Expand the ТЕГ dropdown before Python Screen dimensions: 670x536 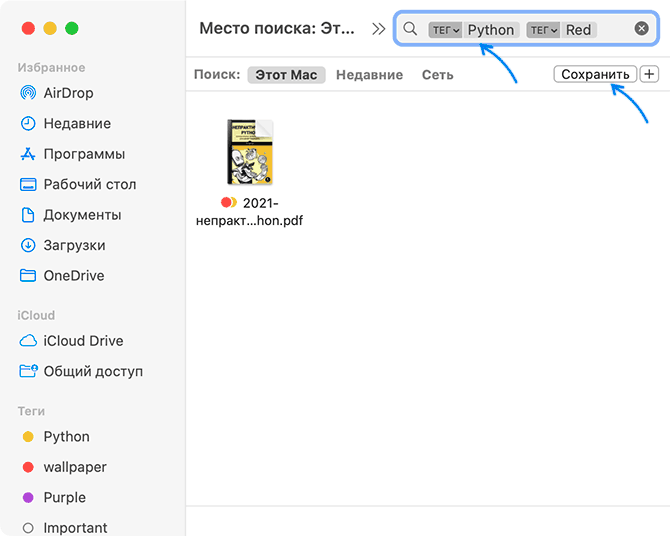(445, 30)
